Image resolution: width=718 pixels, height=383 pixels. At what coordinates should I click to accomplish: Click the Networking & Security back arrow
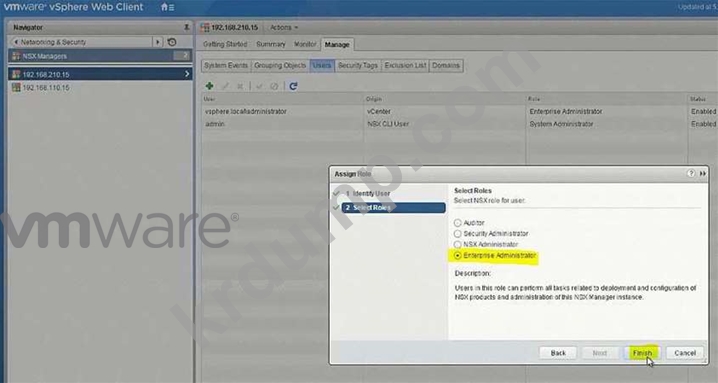(x=16, y=42)
